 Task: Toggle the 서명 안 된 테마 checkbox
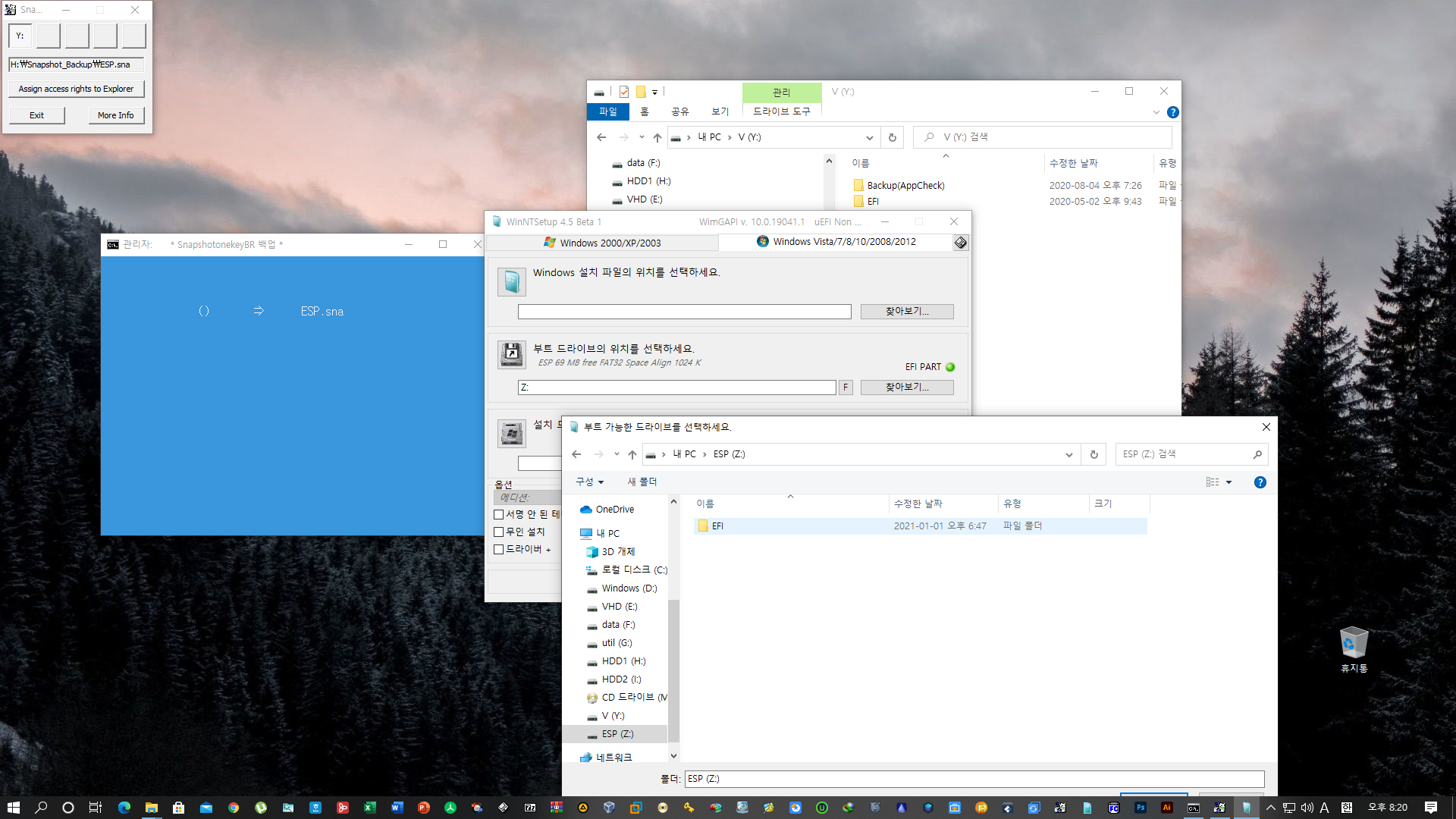click(499, 514)
